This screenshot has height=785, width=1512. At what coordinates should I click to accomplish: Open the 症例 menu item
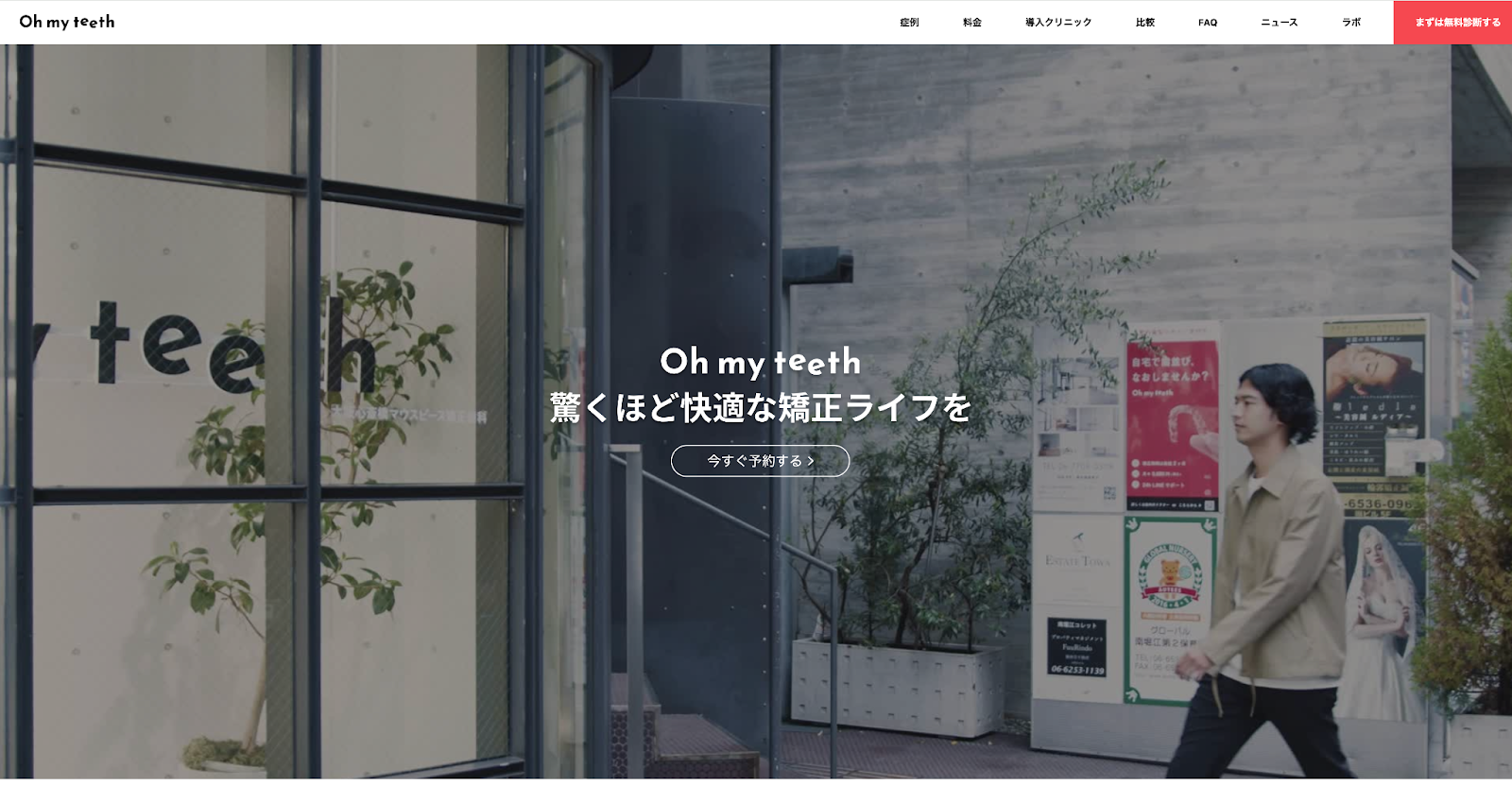point(909,23)
